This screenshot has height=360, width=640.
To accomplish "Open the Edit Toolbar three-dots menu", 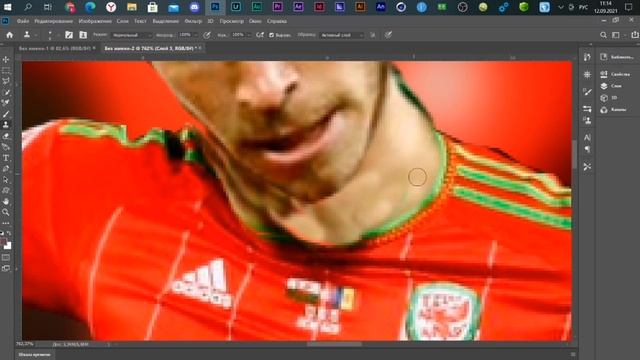I will pos(6,223).
